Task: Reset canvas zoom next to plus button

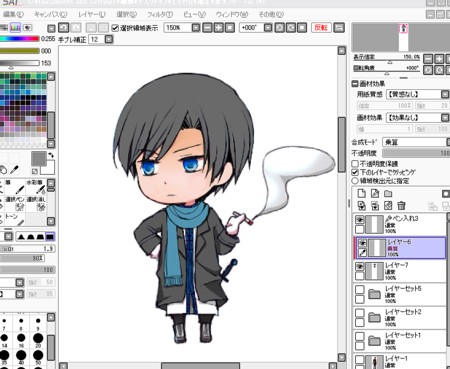Action: pos(230,27)
